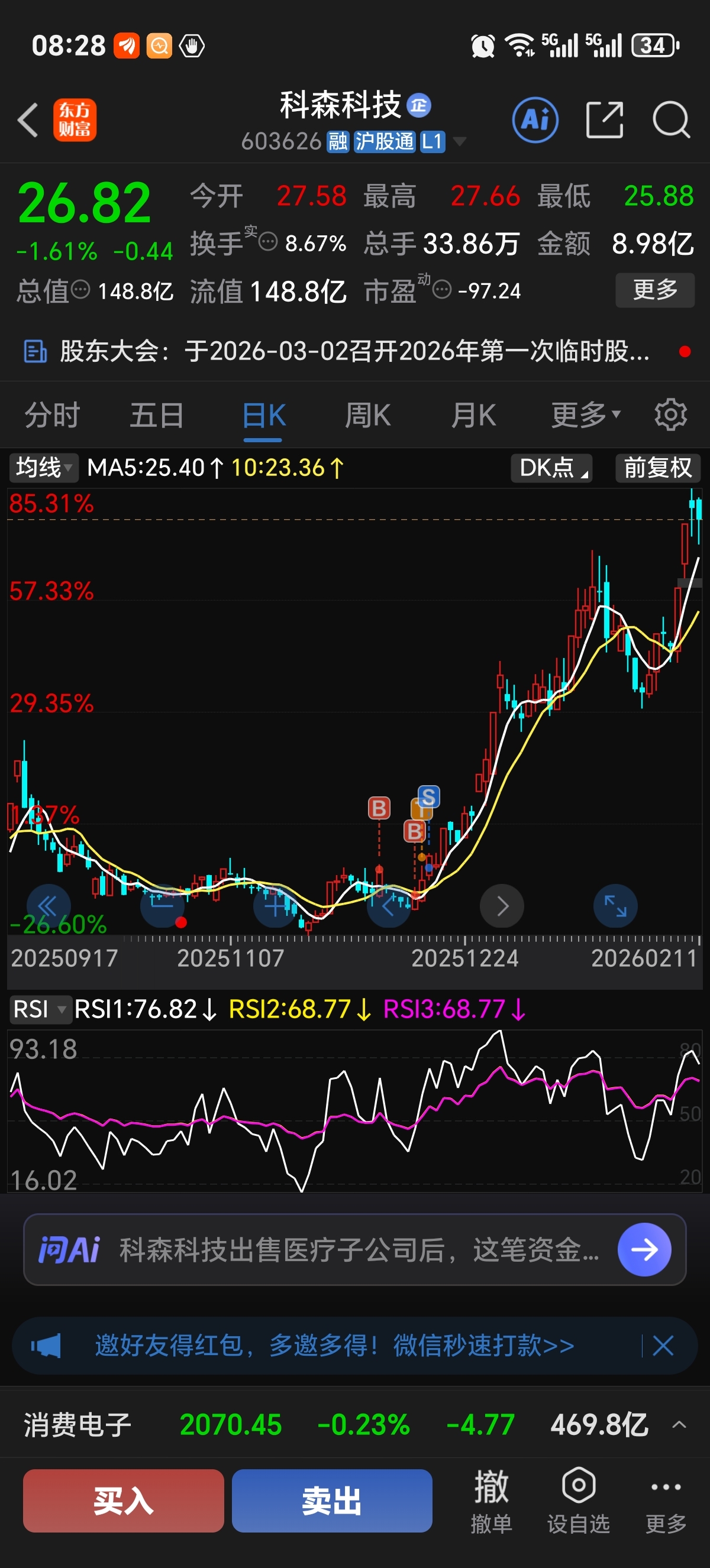Tap RSI2:68.77 value

point(300,1009)
